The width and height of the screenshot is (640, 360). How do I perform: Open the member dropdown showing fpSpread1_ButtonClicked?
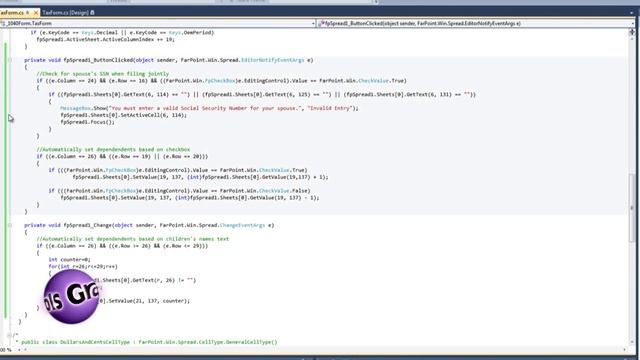click(476, 24)
